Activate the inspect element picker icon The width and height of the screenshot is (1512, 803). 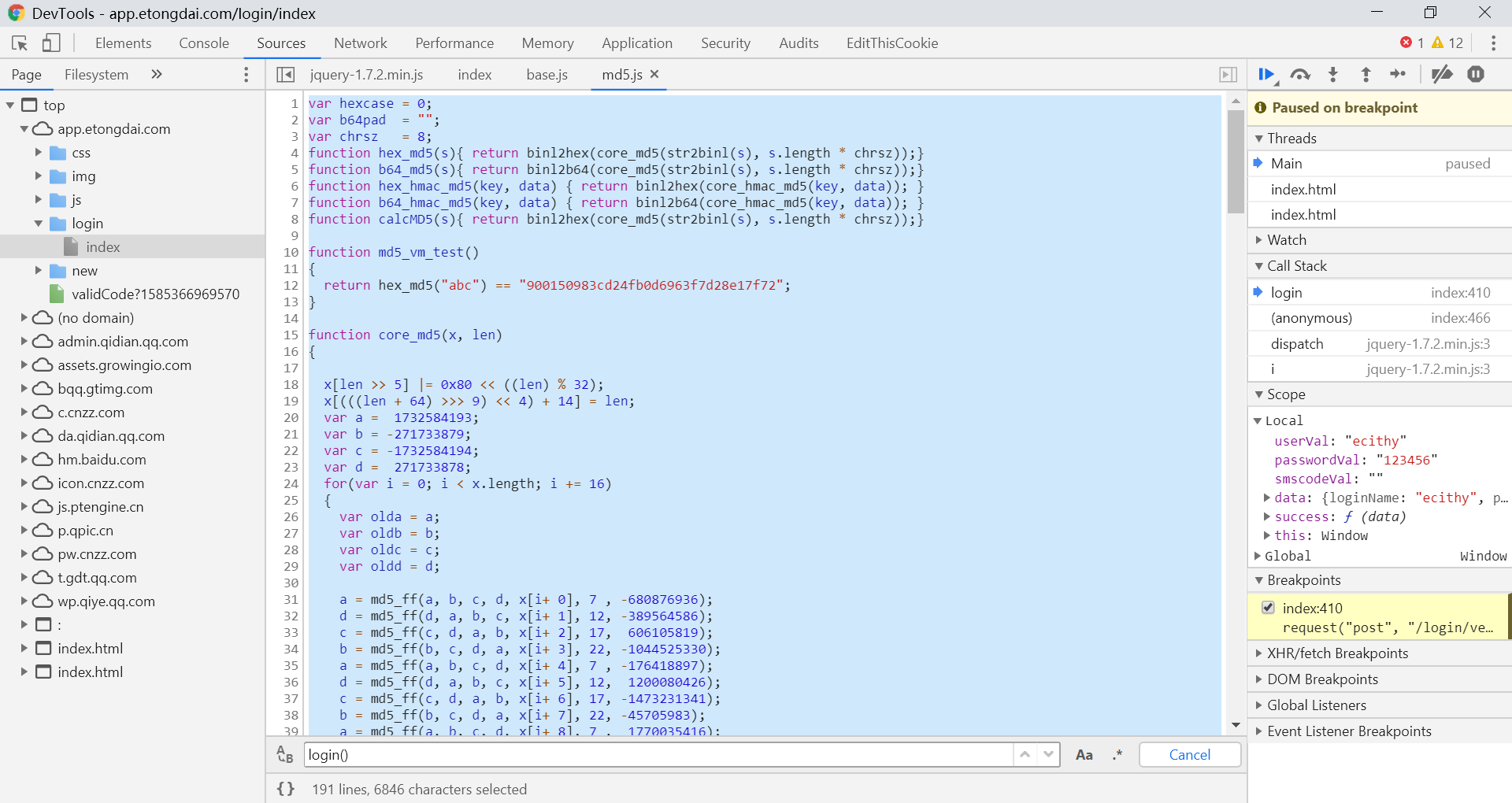tap(20, 43)
